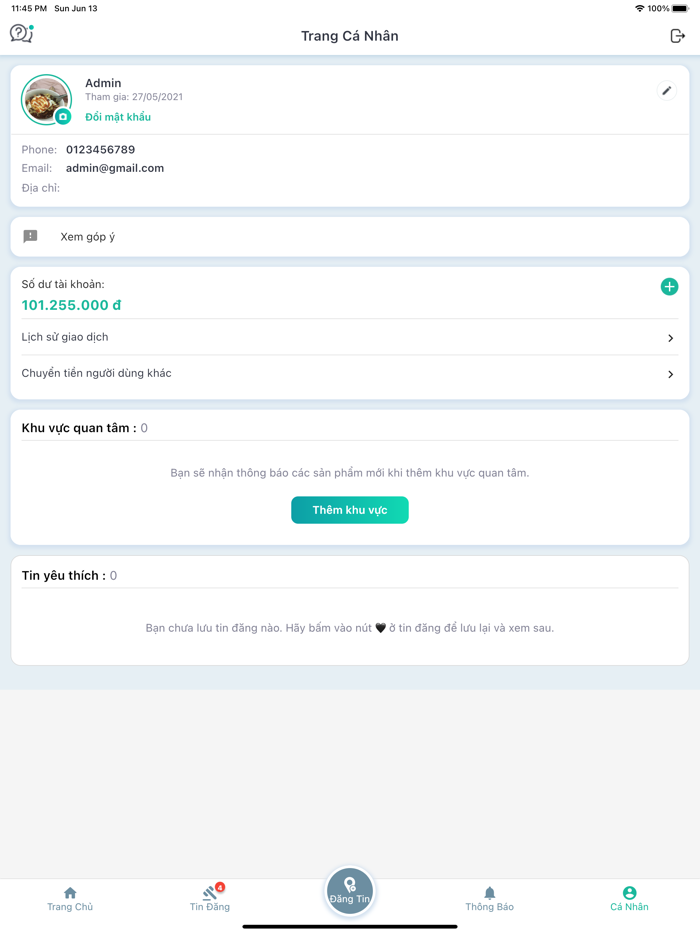Tap the Admin profile avatar photo
This screenshot has width=700, height=934.
[x=45, y=98]
